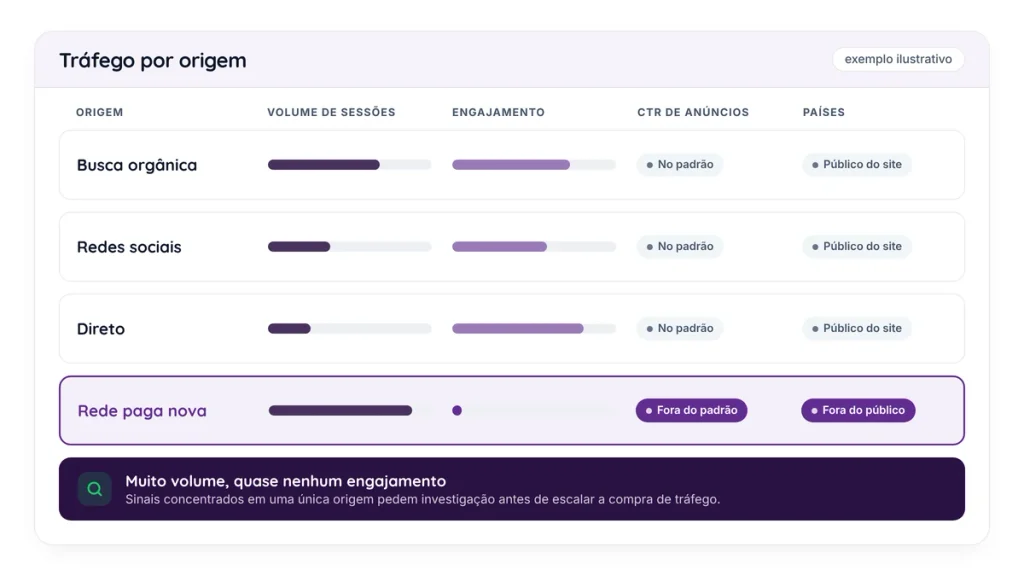1024x576 pixels.
Task: Click the 'ENGAJAMENTO' column header
Action: click(498, 112)
